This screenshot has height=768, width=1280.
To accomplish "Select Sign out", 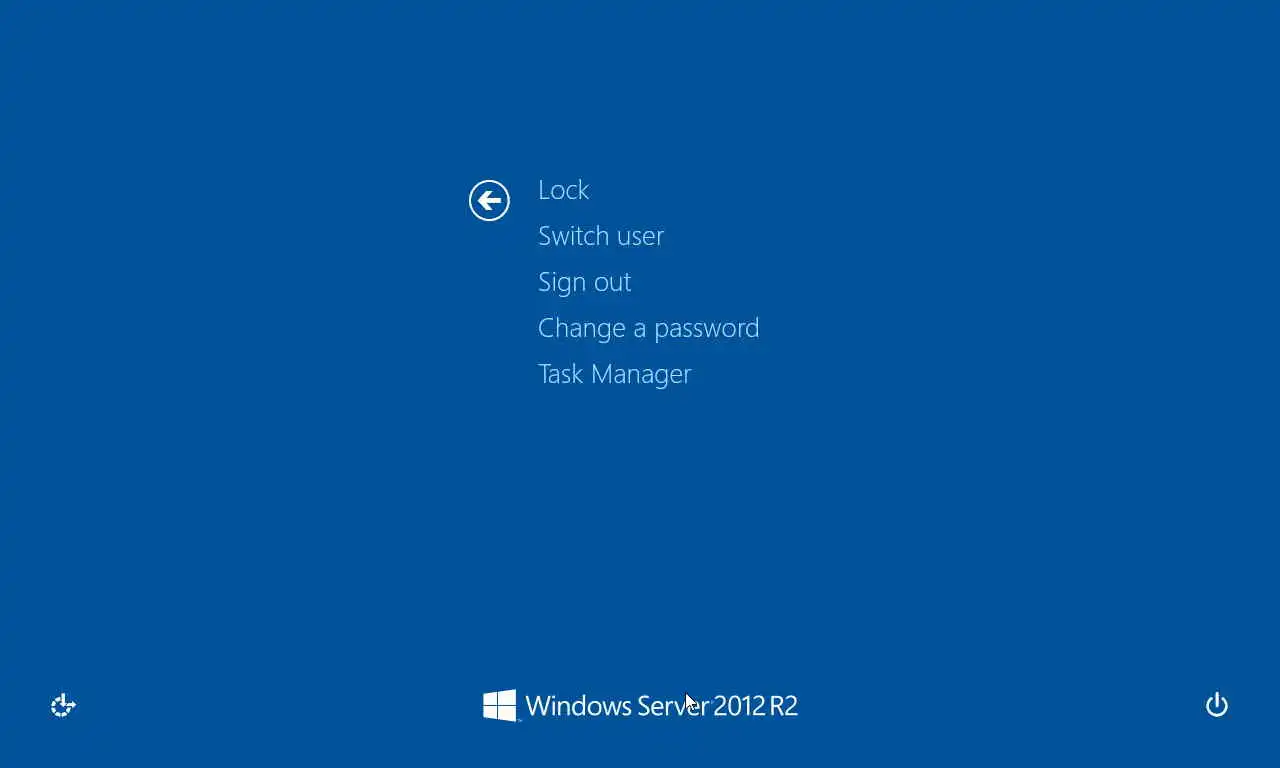I will click(x=584, y=282).
